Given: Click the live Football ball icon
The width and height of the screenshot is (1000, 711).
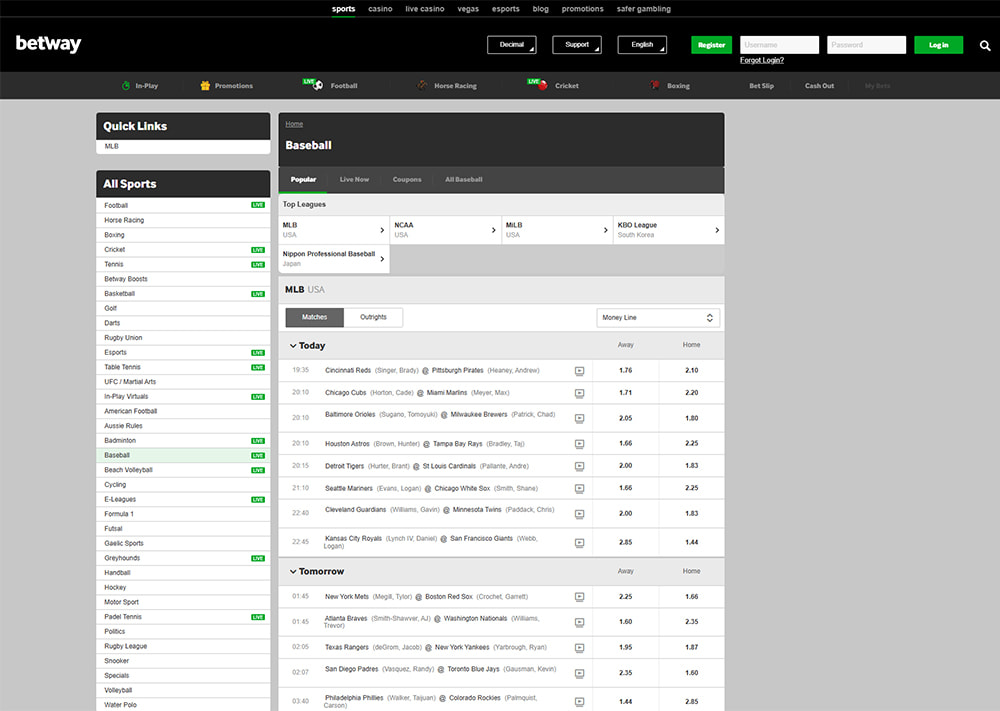Looking at the screenshot, I should [x=318, y=85].
